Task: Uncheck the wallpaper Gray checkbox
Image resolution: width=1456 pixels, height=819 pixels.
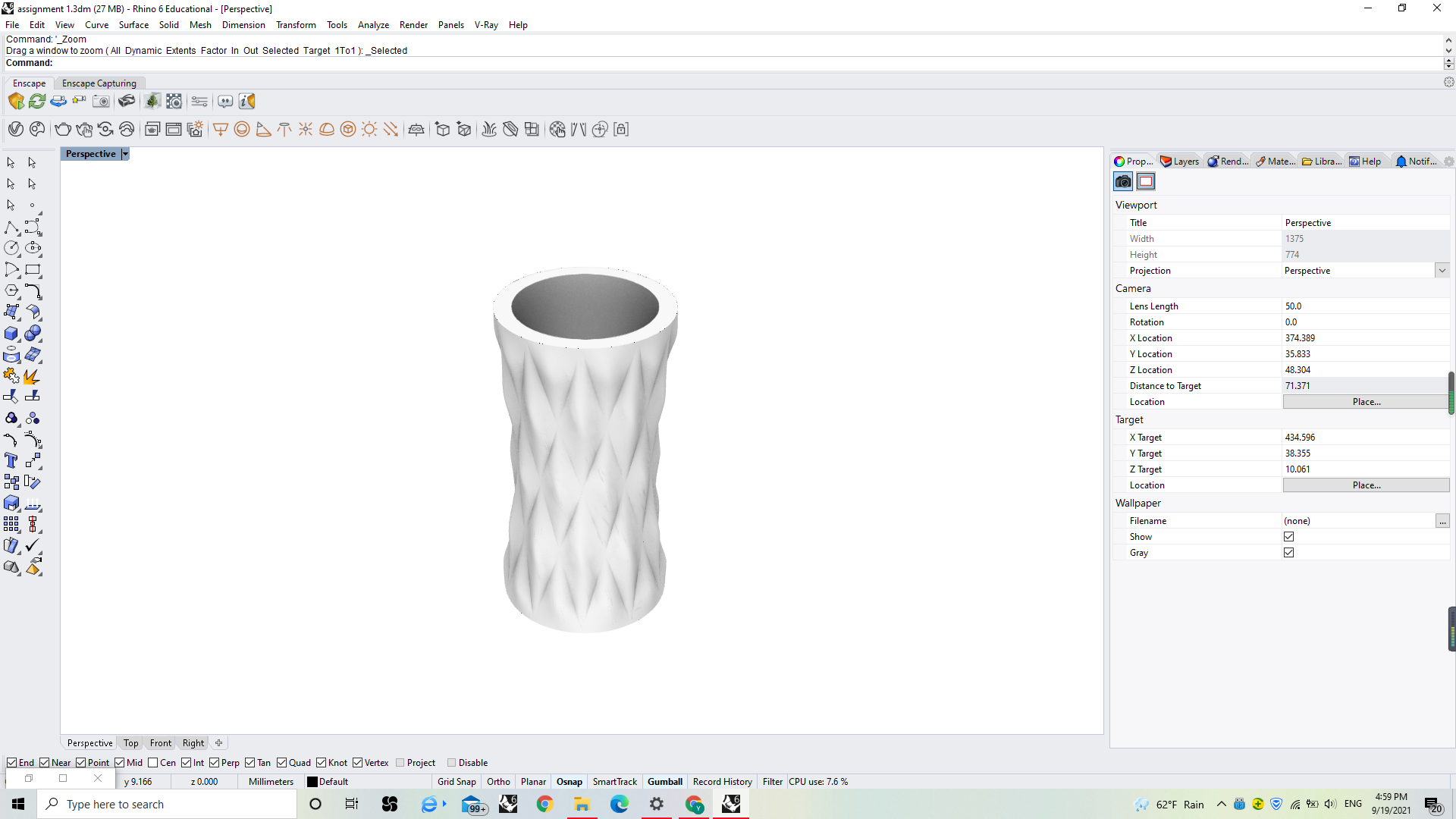Action: [1288, 553]
